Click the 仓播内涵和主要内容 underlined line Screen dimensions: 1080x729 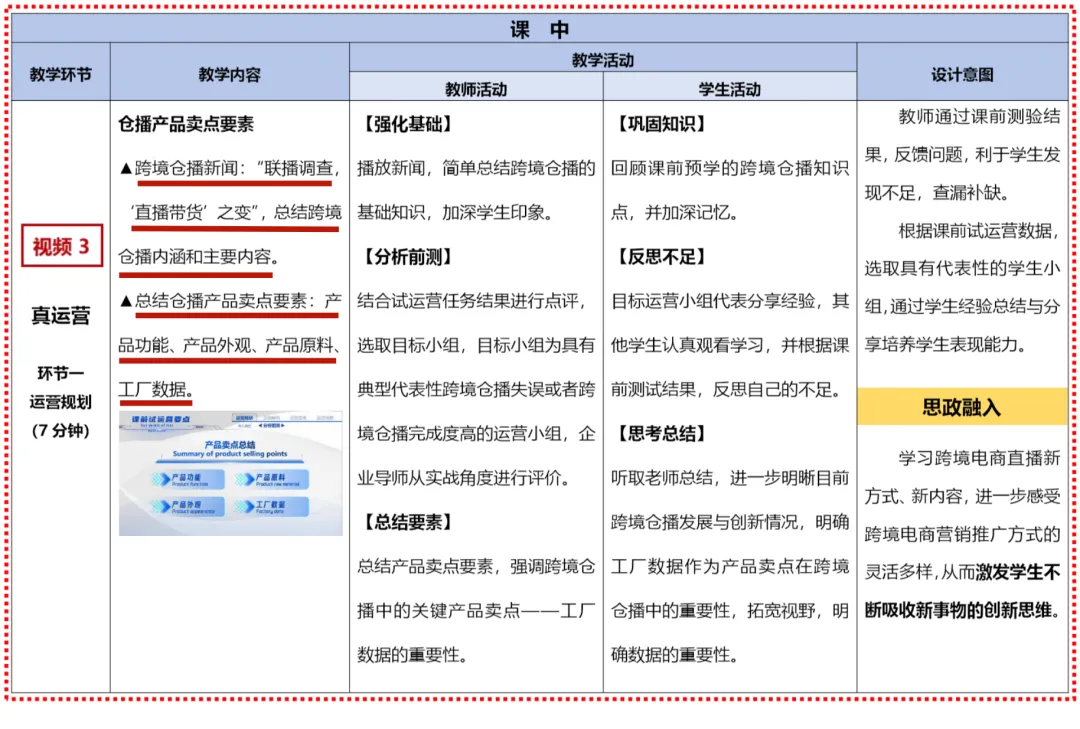click(x=198, y=256)
